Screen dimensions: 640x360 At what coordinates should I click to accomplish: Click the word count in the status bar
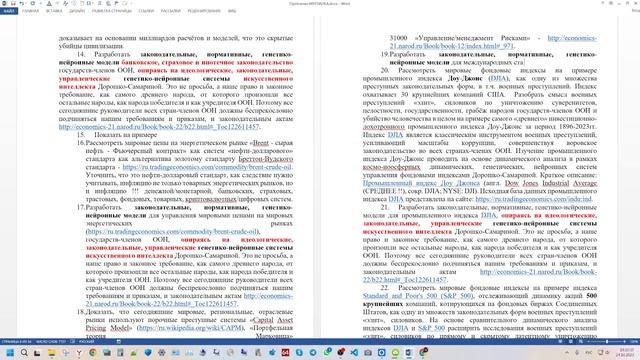click(51, 341)
